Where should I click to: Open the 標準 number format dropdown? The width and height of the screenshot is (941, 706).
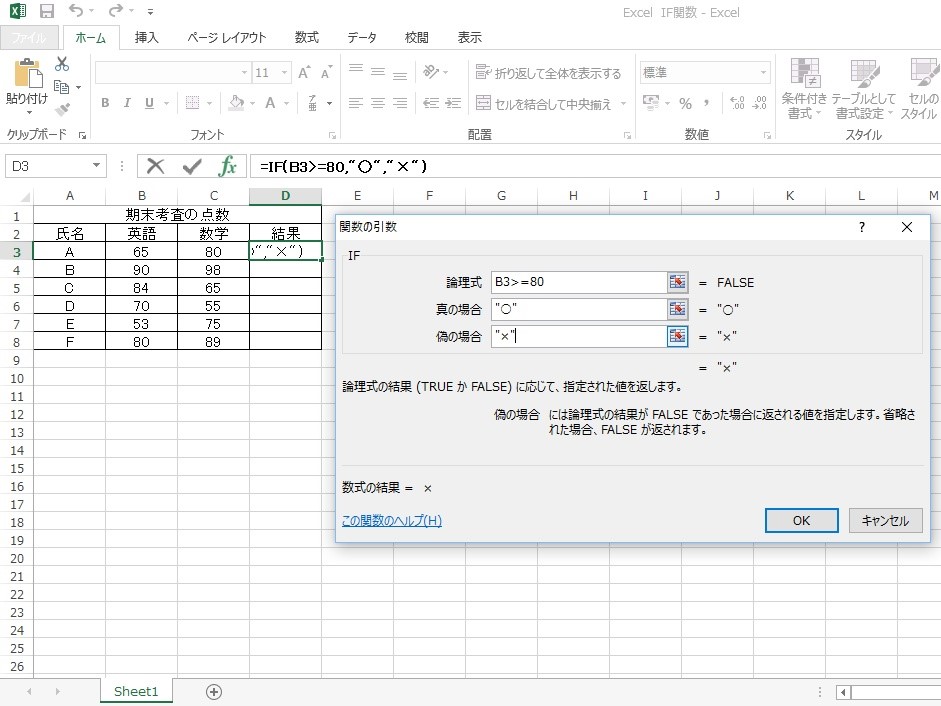[x=764, y=73]
